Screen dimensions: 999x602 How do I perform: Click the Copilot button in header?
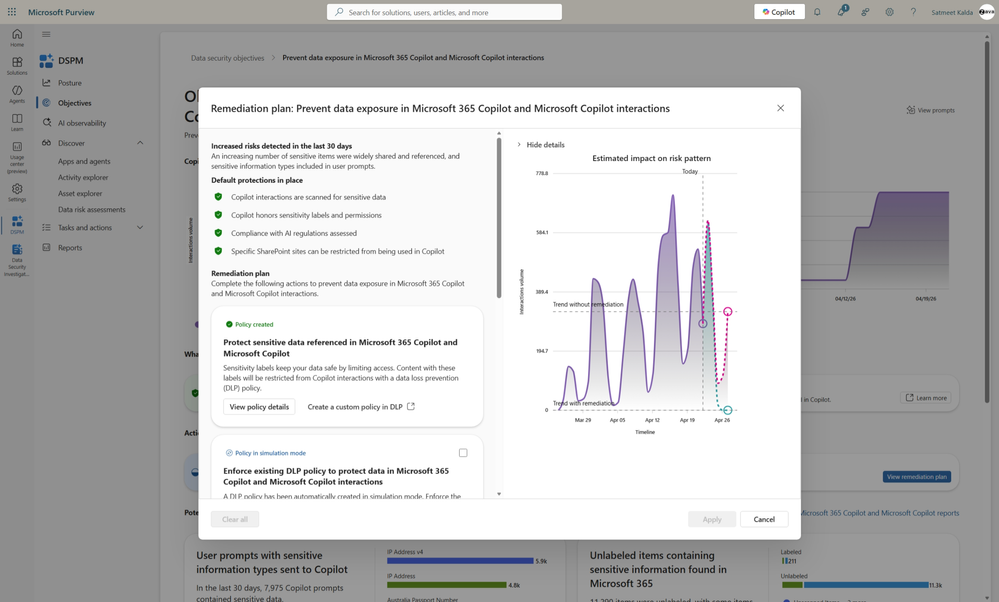pyautogui.click(x=779, y=12)
